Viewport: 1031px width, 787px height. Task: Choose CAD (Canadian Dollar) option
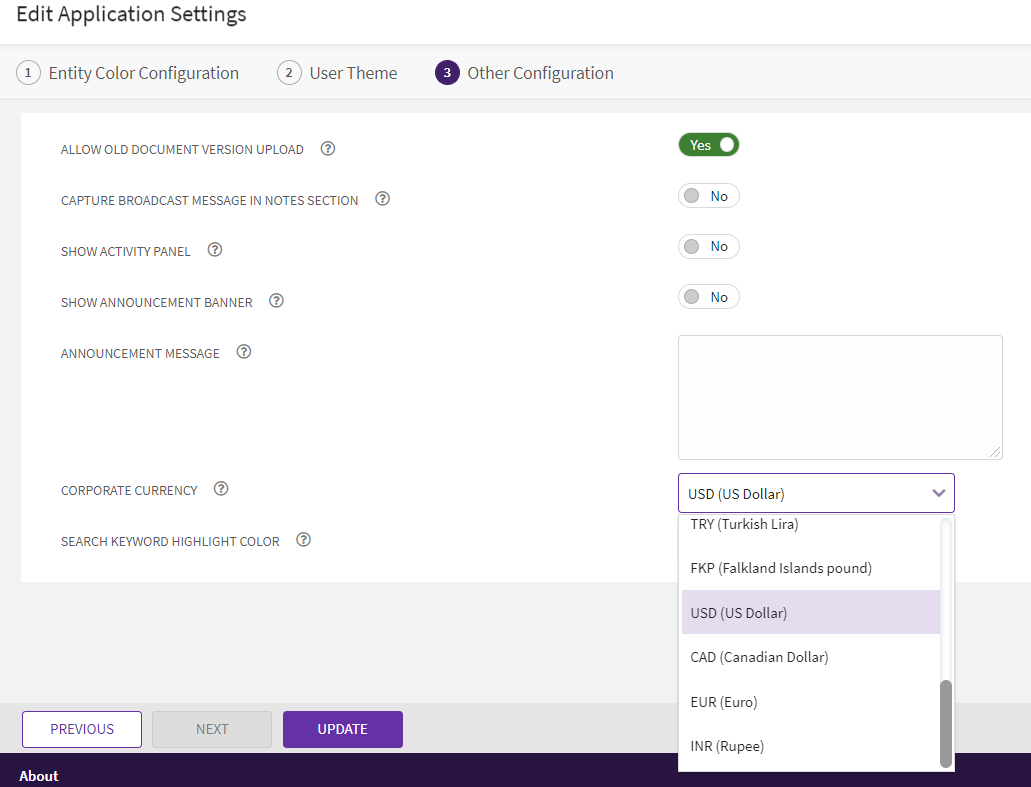[x=759, y=657]
